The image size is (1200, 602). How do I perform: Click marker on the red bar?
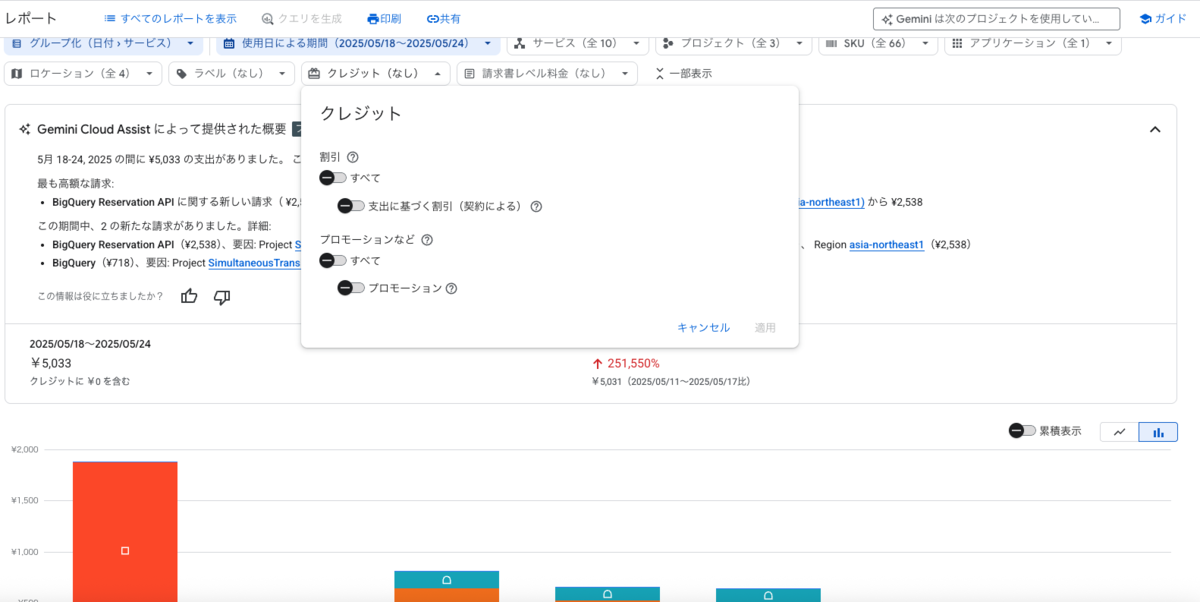125,551
